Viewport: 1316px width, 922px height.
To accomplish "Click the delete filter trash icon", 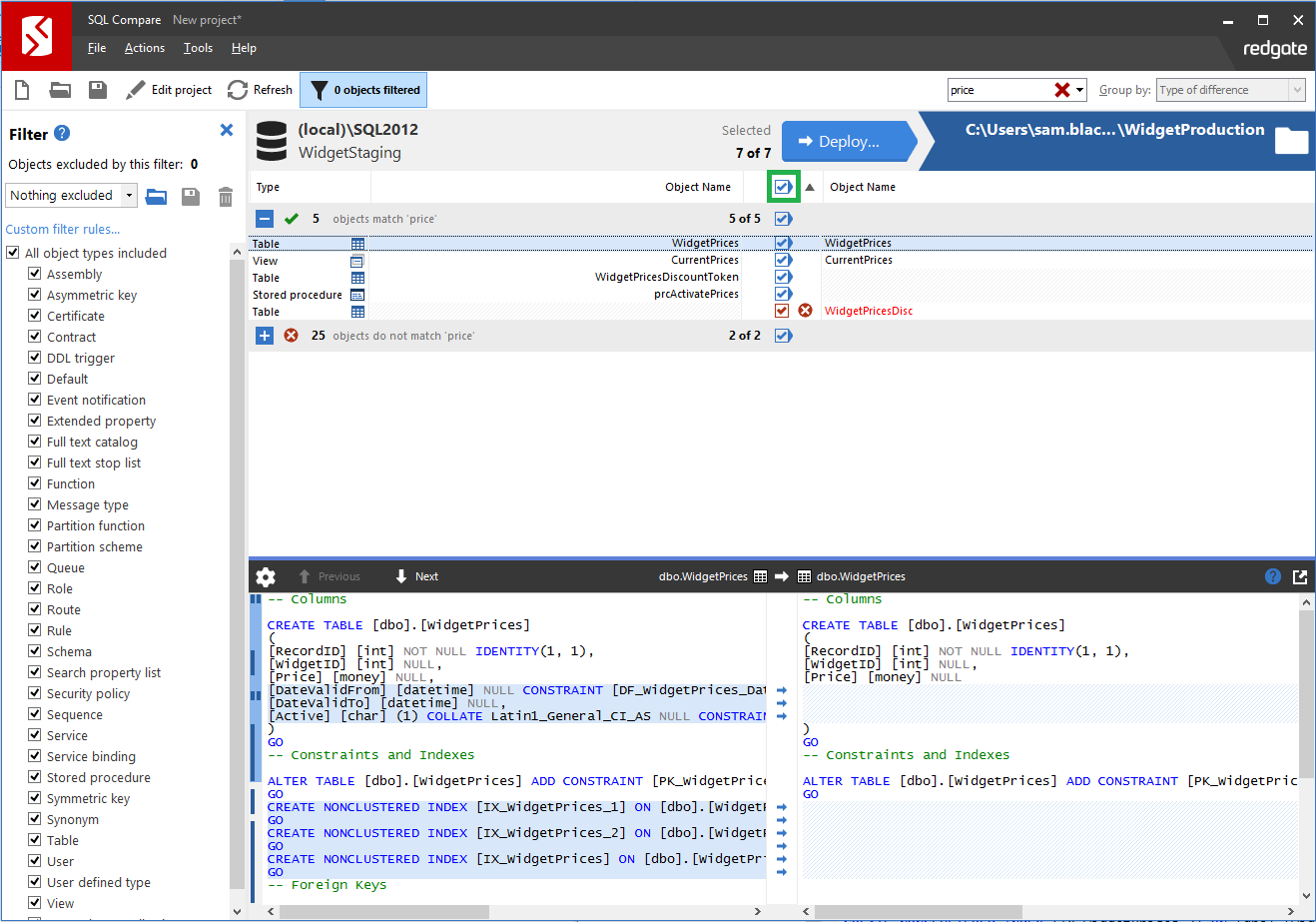I will (226, 196).
